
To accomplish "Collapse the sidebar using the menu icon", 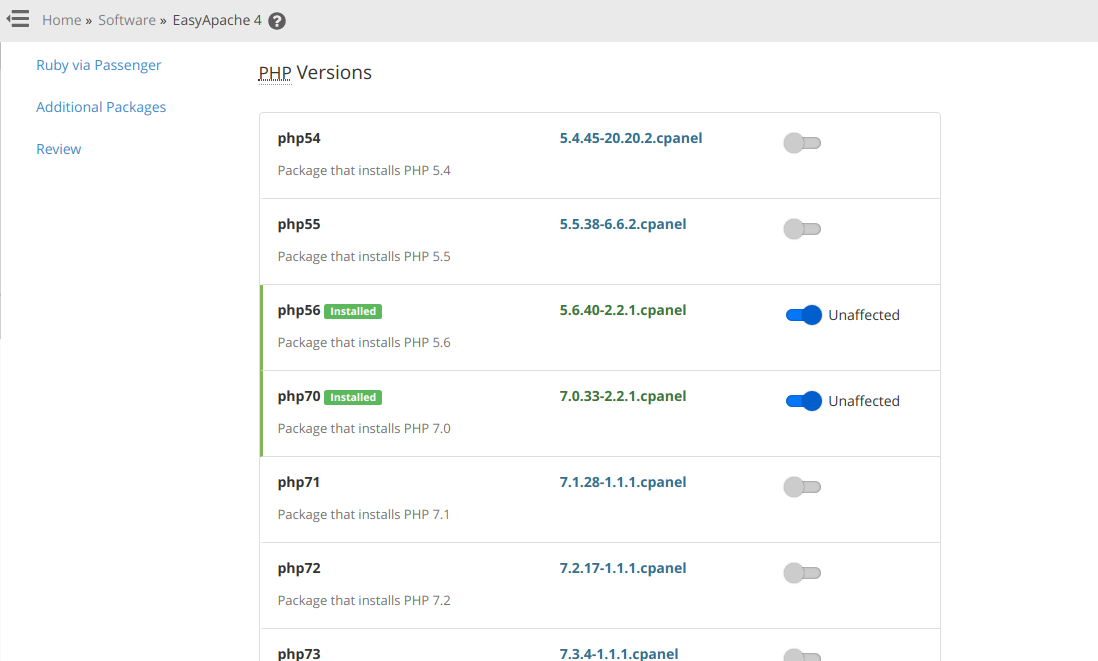I will click(x=18, y=20).
